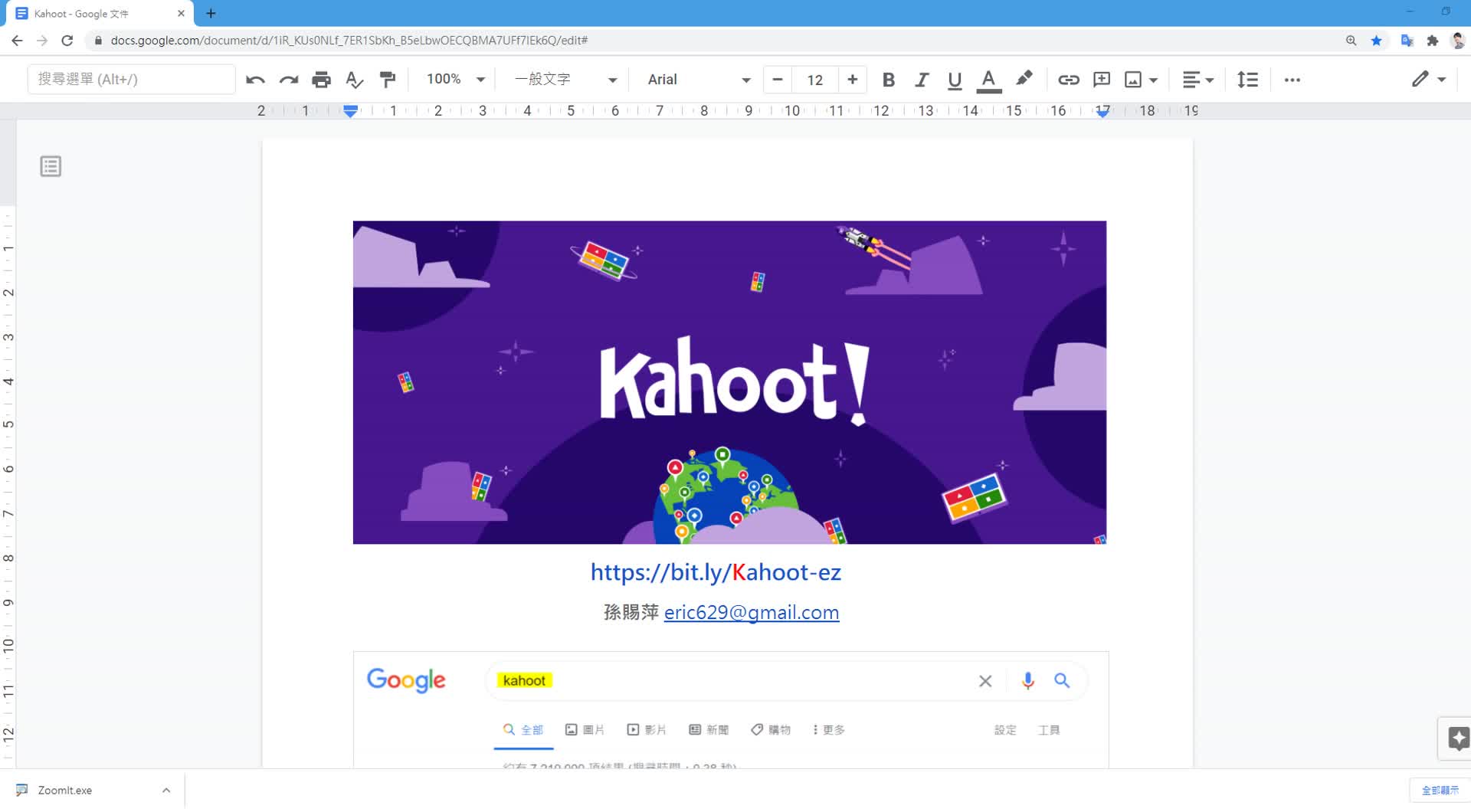Redo the last action
Viewport: 1471px width, 812px height.
coord(289,80)
